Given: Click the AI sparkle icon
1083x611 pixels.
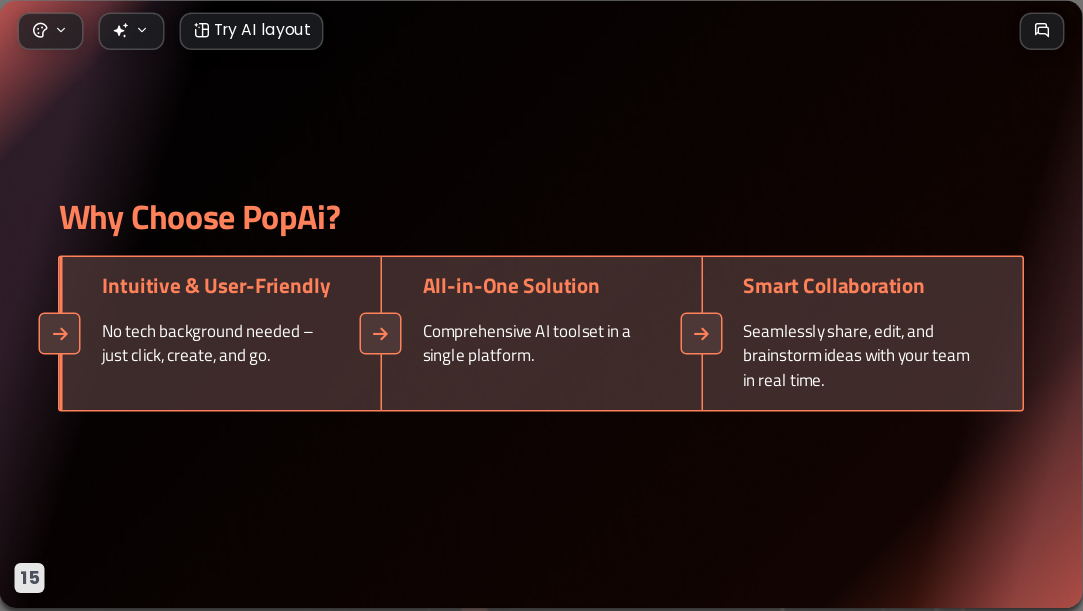Looking at the screenshot, I should 121,30.
